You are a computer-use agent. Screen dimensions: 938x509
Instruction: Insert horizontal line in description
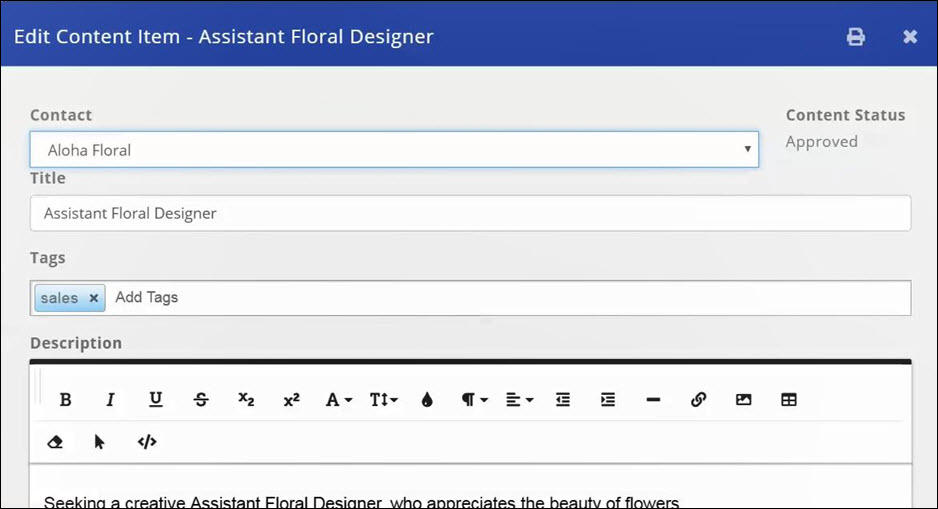tap(653, 400)
